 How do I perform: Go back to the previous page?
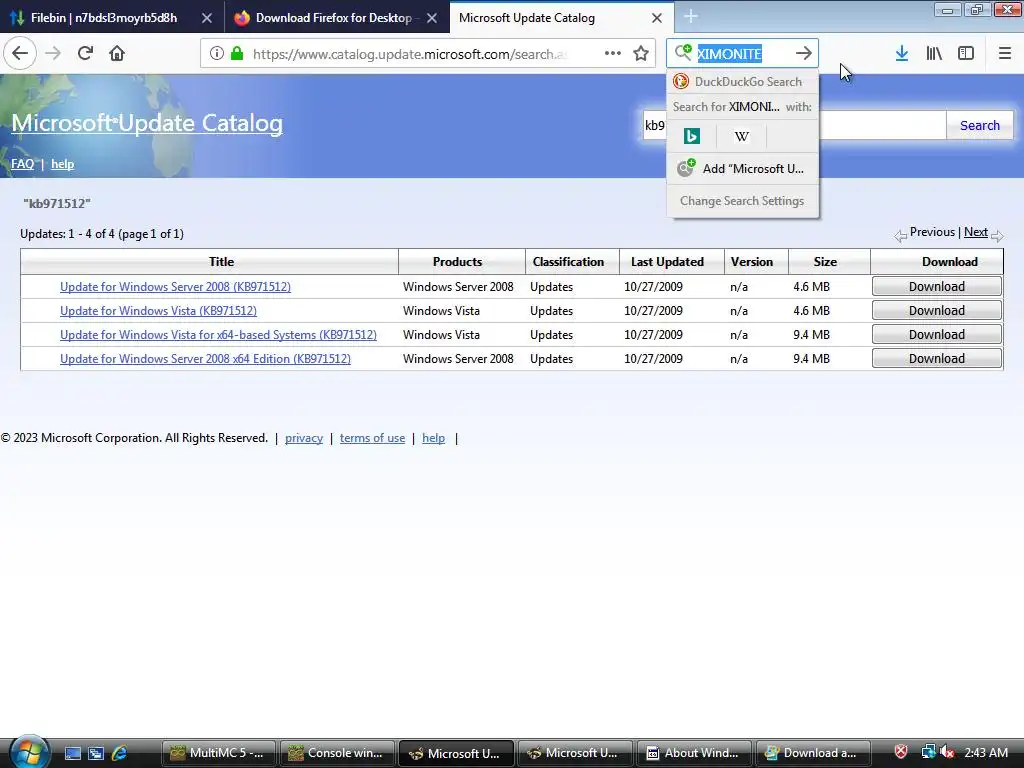click(20, 54)
